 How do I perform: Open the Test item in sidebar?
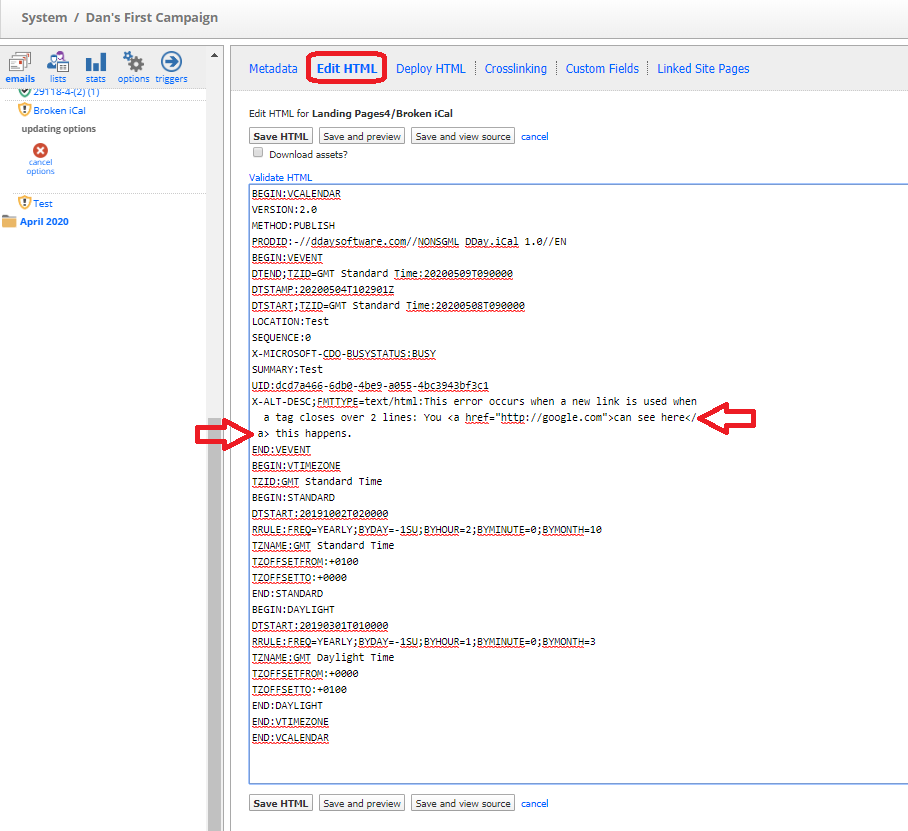point(43,203)
